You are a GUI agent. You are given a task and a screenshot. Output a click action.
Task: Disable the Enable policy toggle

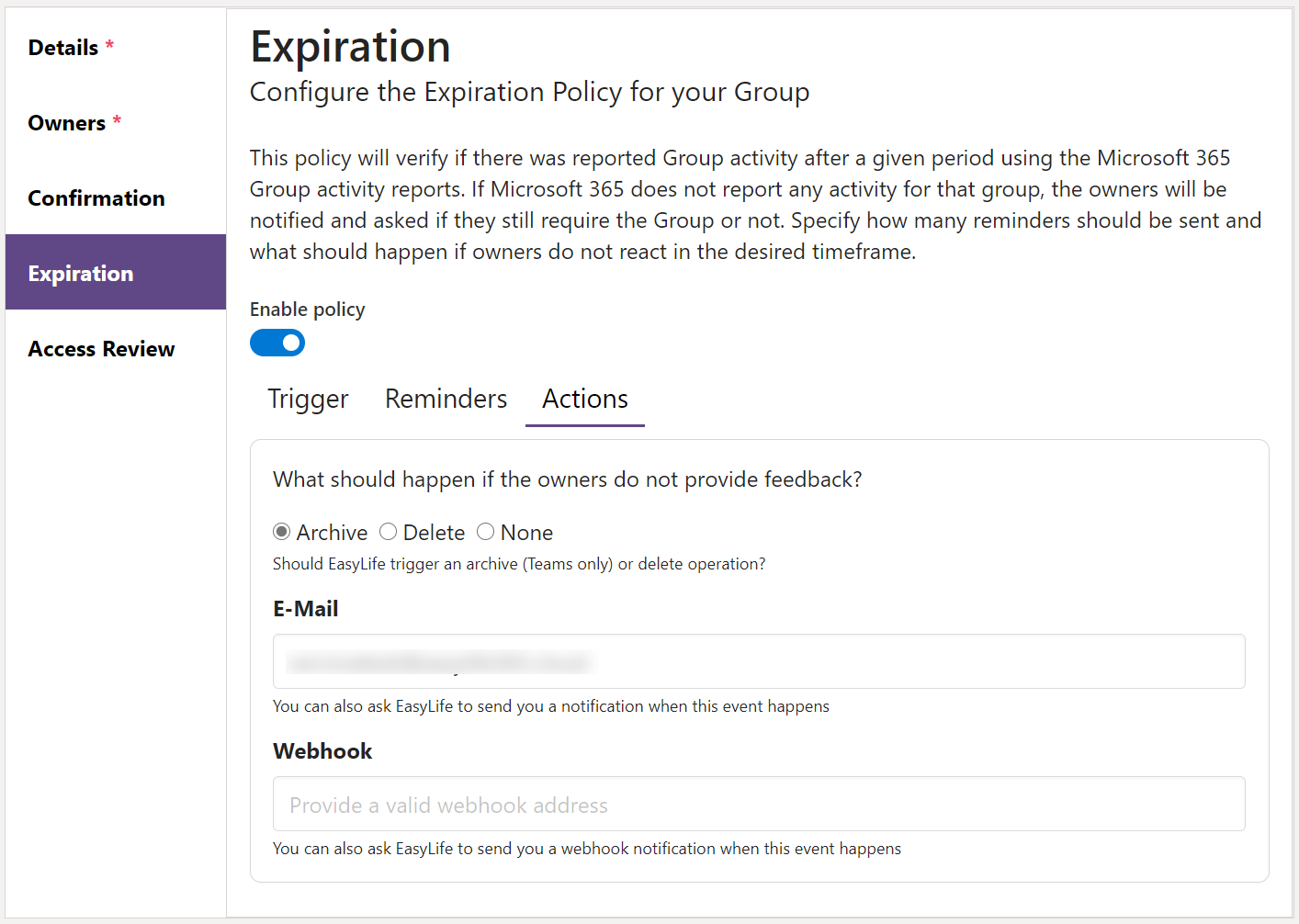tap(277, 343)
